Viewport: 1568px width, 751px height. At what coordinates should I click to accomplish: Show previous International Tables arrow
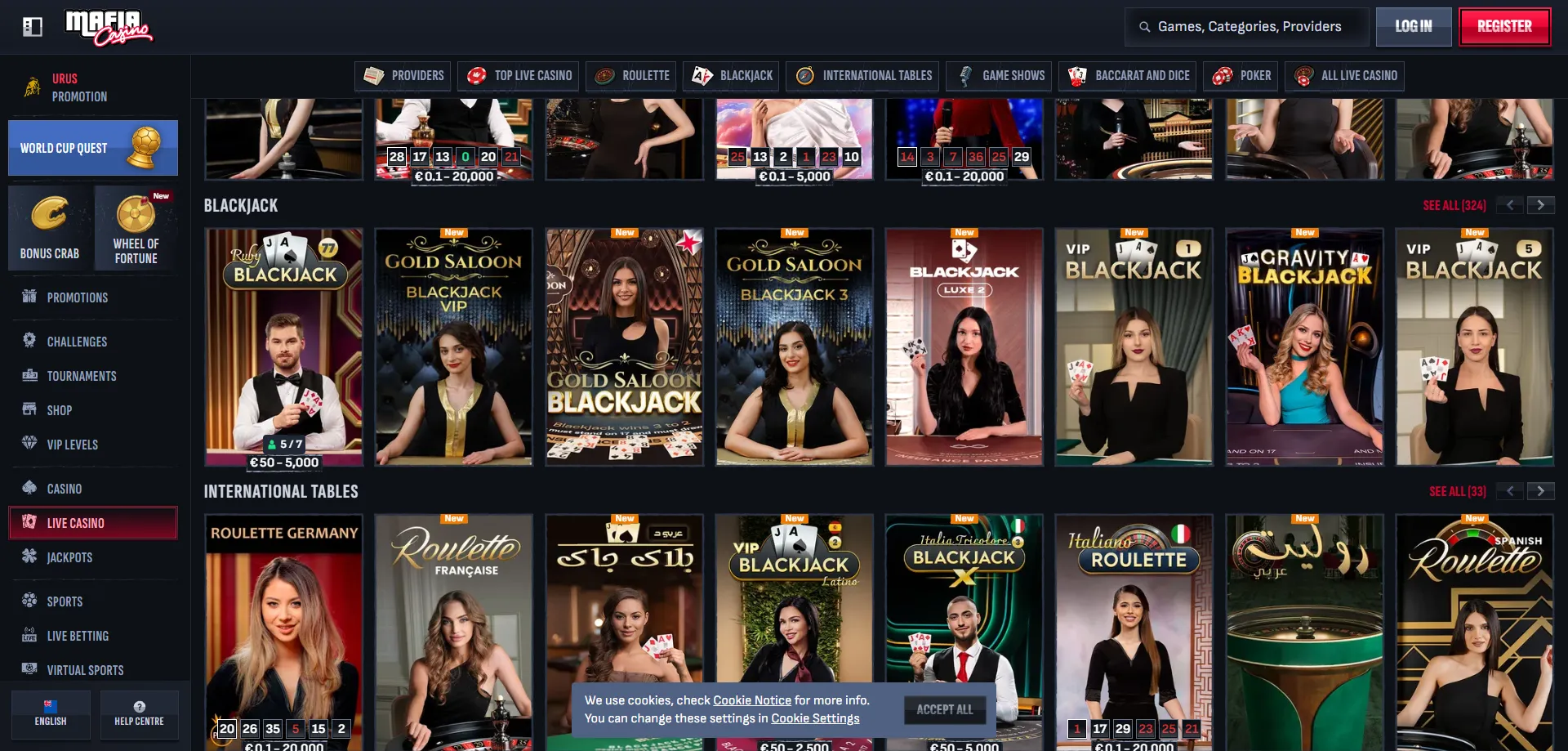coord(1510,491)
